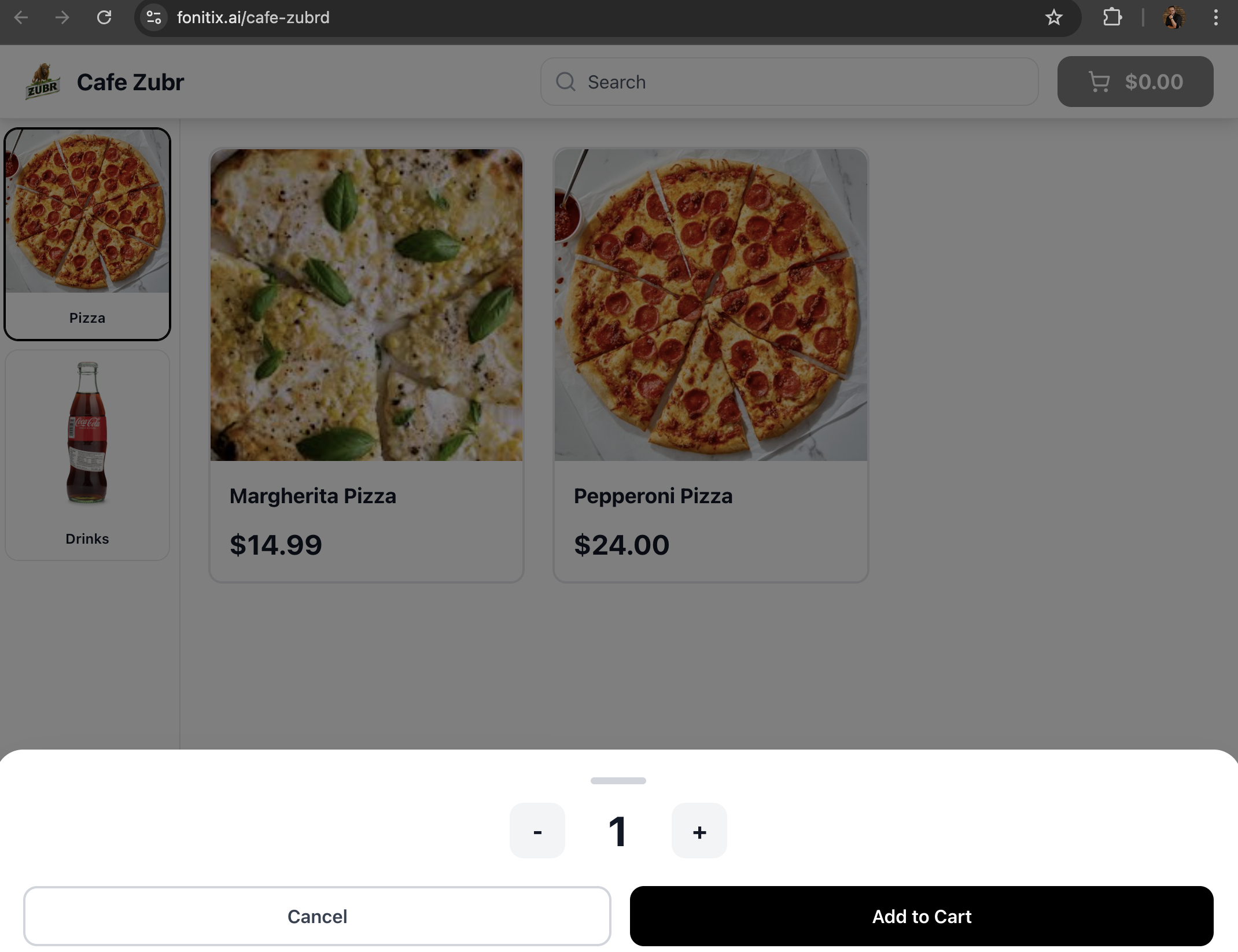Increase quantity with the plus button
1238x952 pixels.
[699, 831]
